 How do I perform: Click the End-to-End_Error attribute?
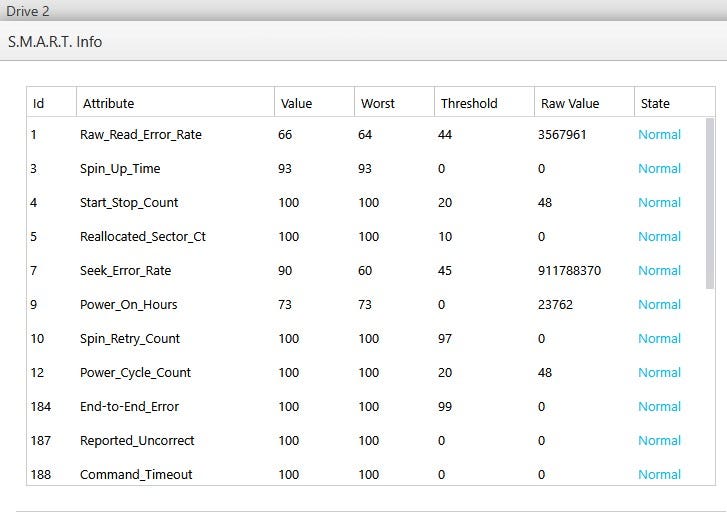(130, 407)
